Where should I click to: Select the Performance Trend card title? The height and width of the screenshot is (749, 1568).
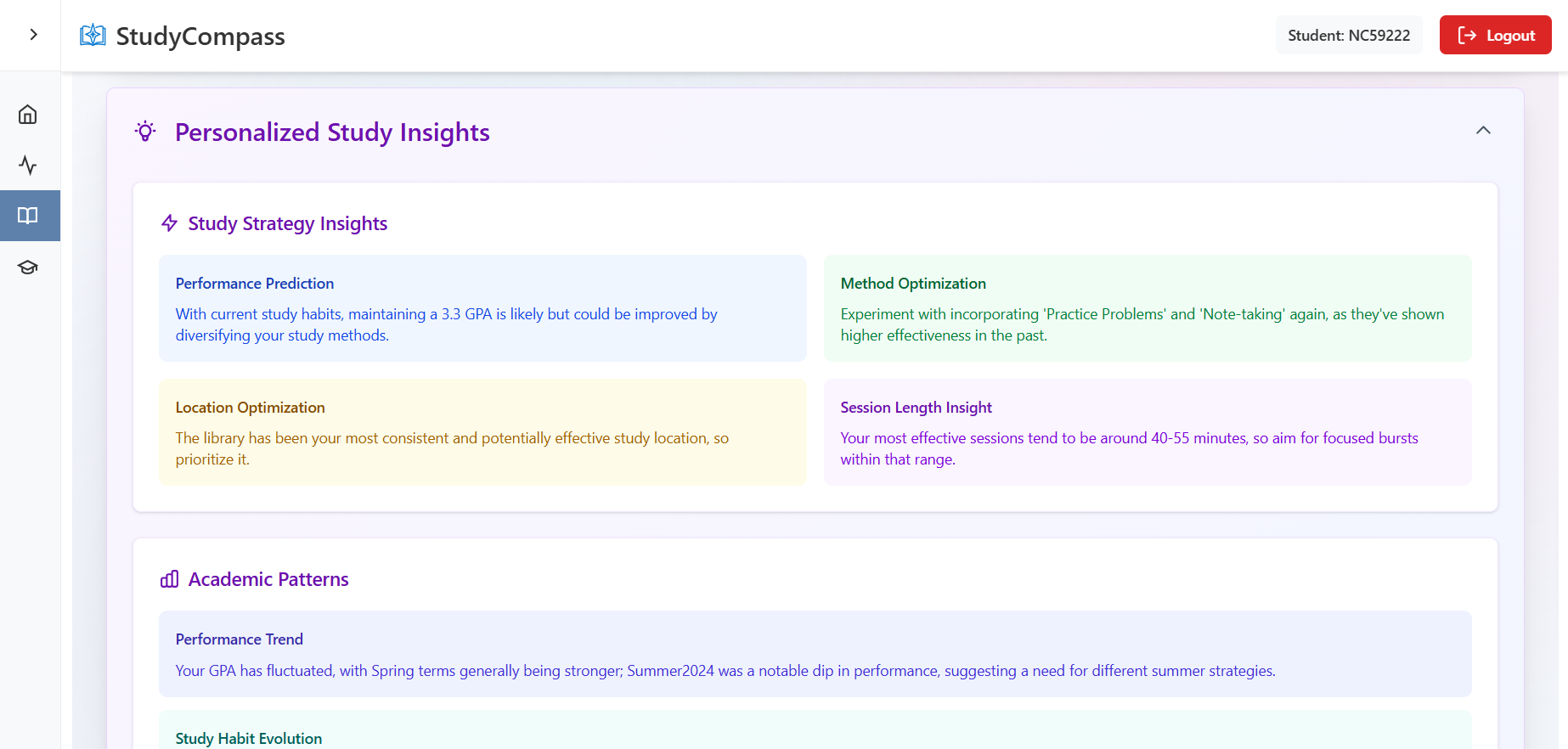pyautogui.click(x=240, y=639)
